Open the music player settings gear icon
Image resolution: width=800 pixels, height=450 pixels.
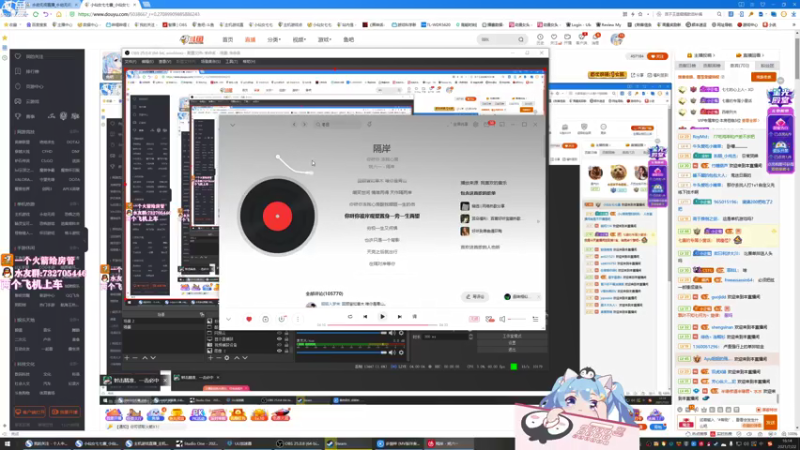[x=476, y=124]
